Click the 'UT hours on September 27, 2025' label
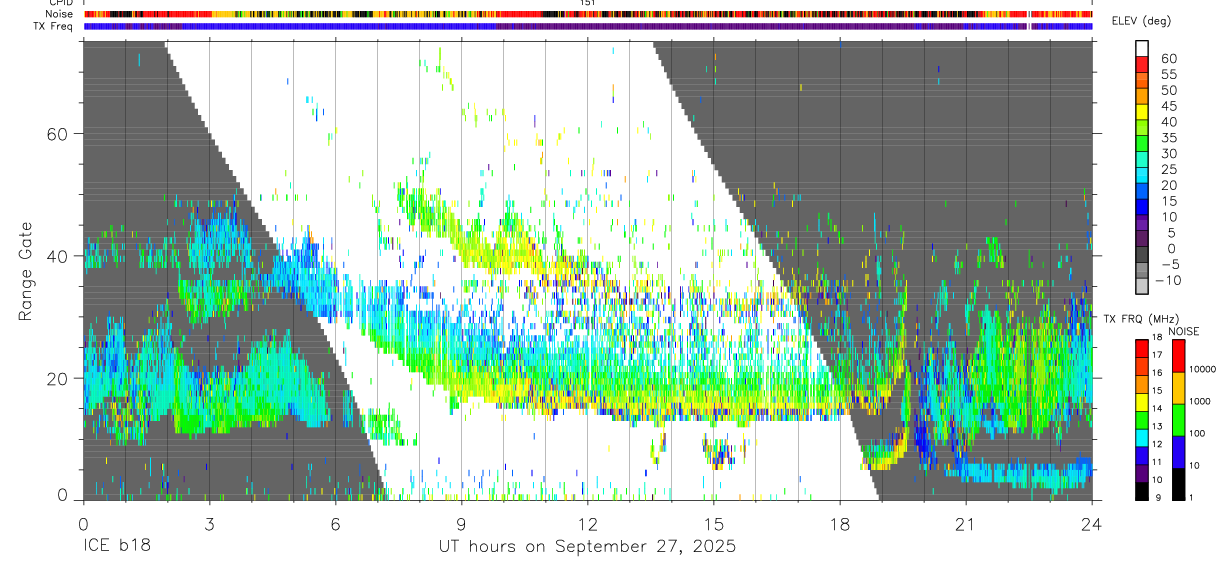 [x=587, y=547]
